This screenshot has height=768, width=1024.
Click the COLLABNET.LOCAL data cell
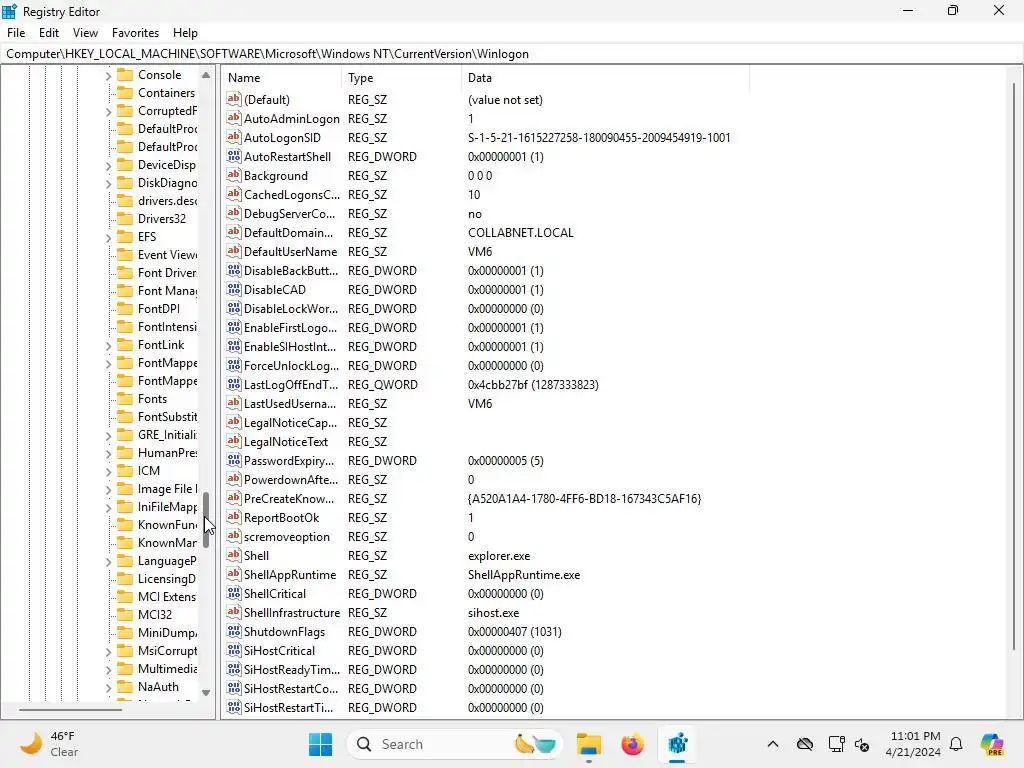tap(520, 232)
